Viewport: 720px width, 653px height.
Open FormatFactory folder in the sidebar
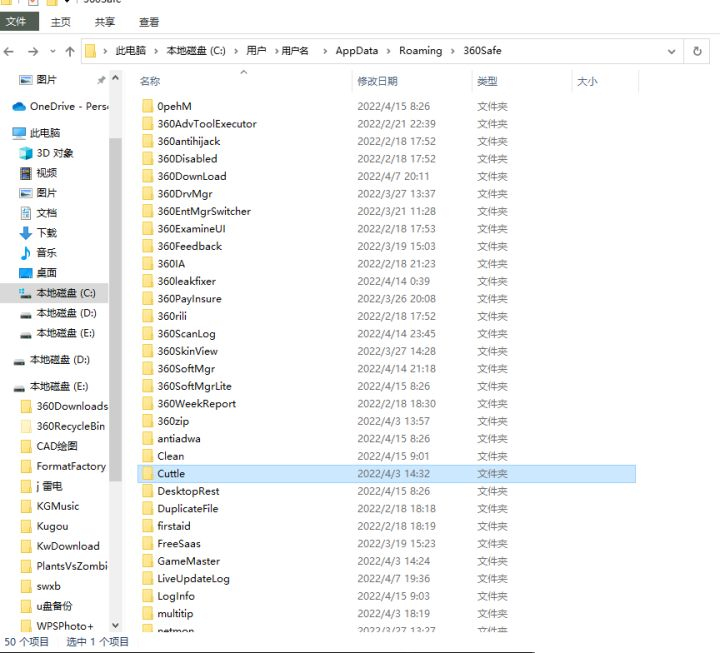(63, 466)
